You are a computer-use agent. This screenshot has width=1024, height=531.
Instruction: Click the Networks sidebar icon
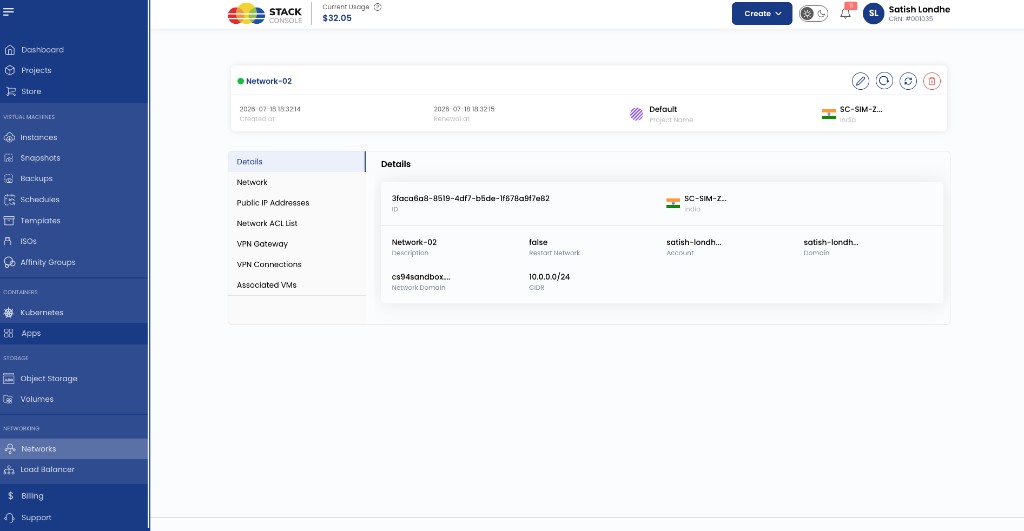point(9,449)
